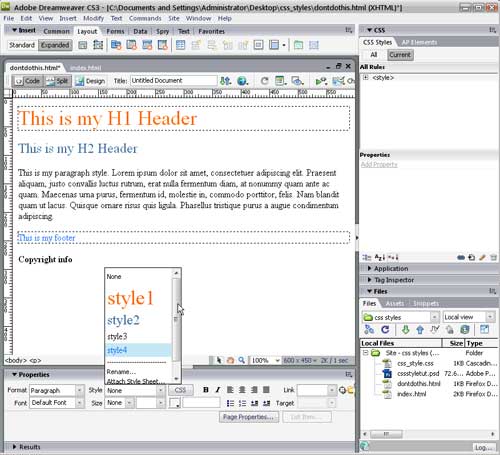Select the arrow Select tool in status bar
Screen dimensions: 500x455
point(219,360)
